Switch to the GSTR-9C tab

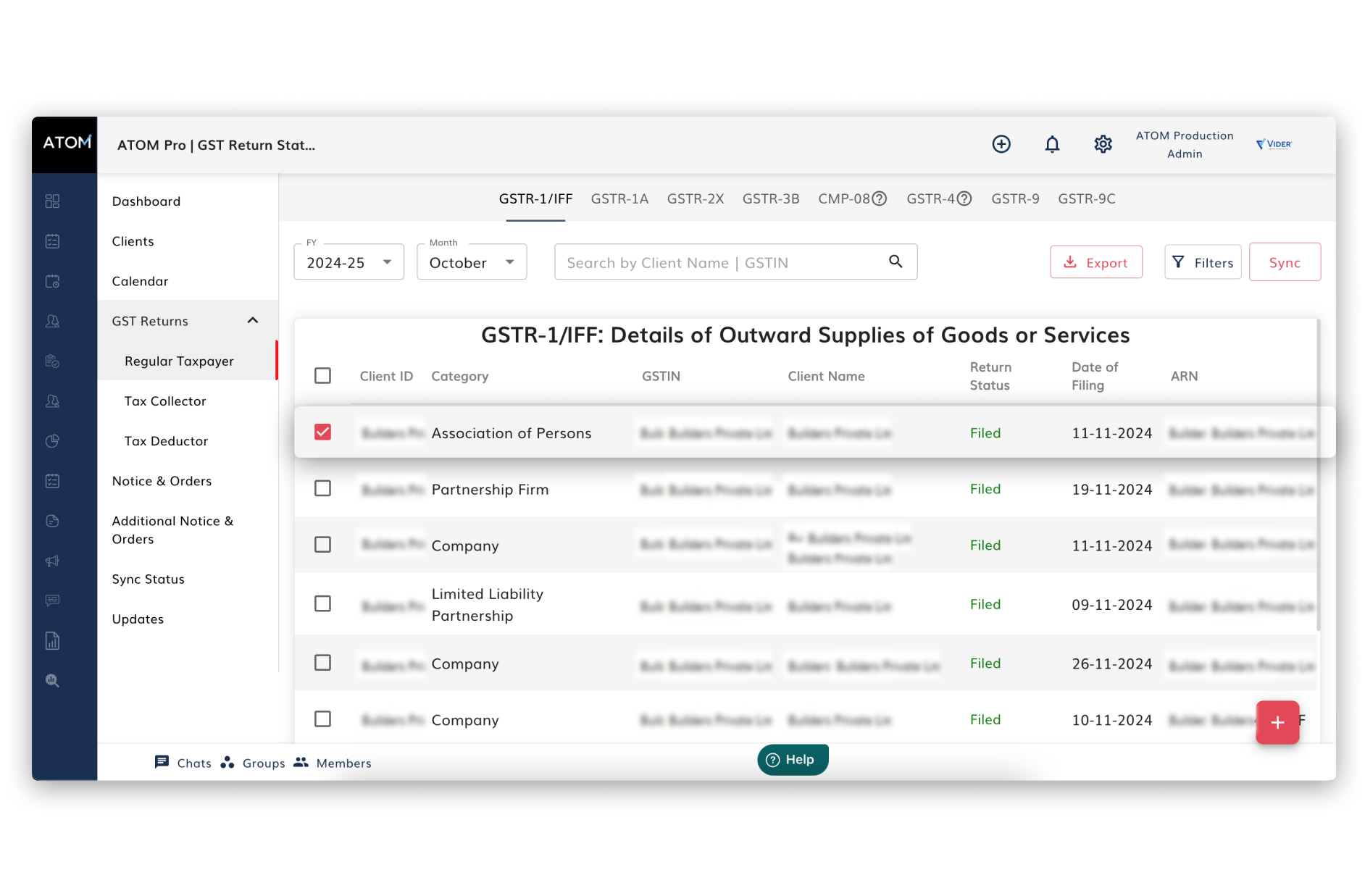click(1087, 198)
